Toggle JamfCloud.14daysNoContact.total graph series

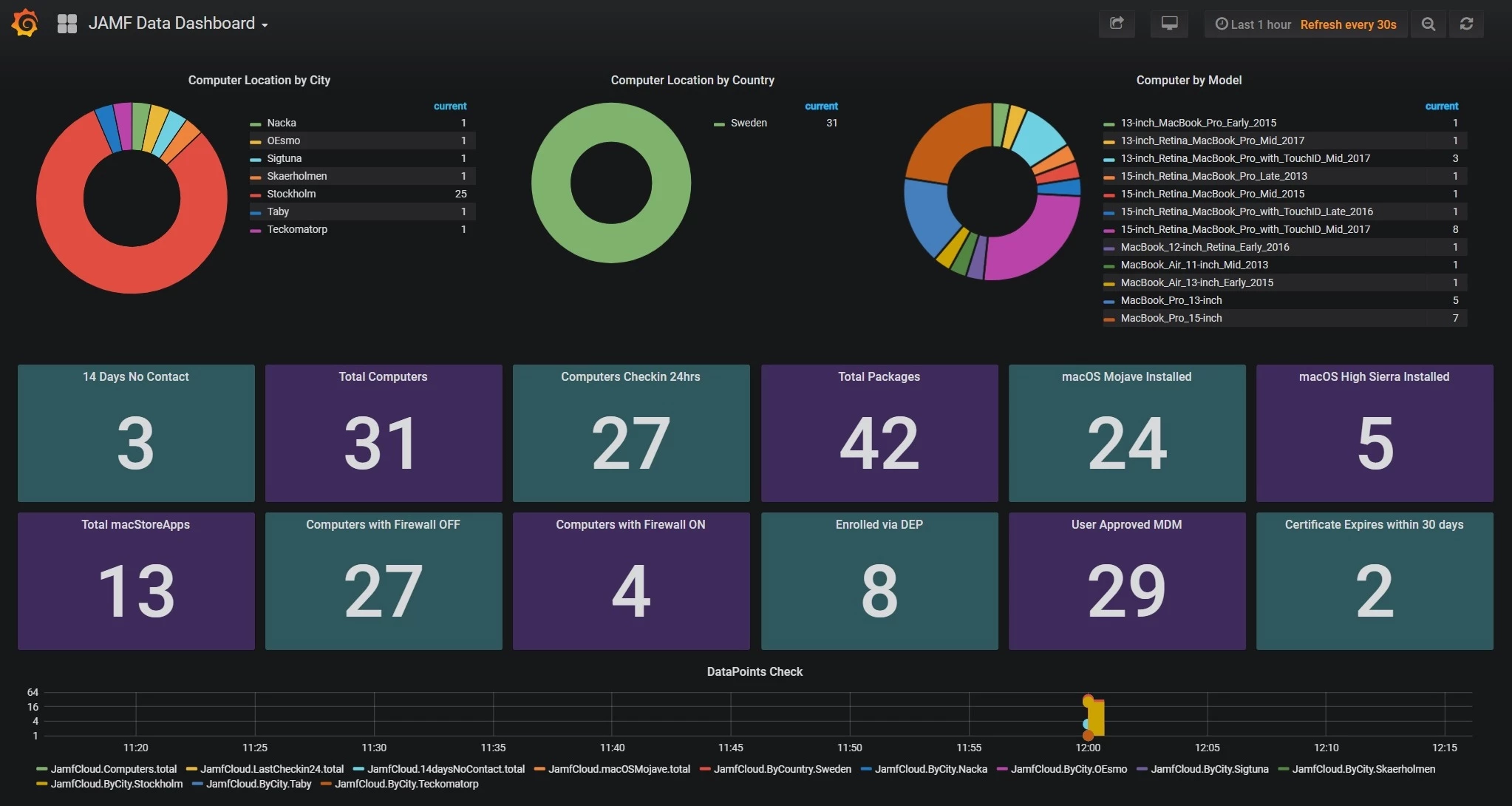[x=446, y=769]
